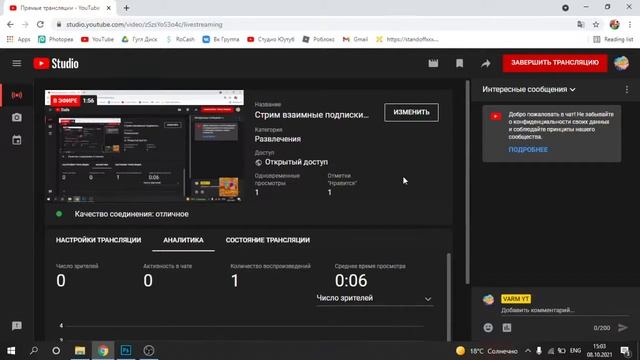640x360 pixels.
Task: Open the Apps bookmark shortcut
Action: [x=18, y=39]
